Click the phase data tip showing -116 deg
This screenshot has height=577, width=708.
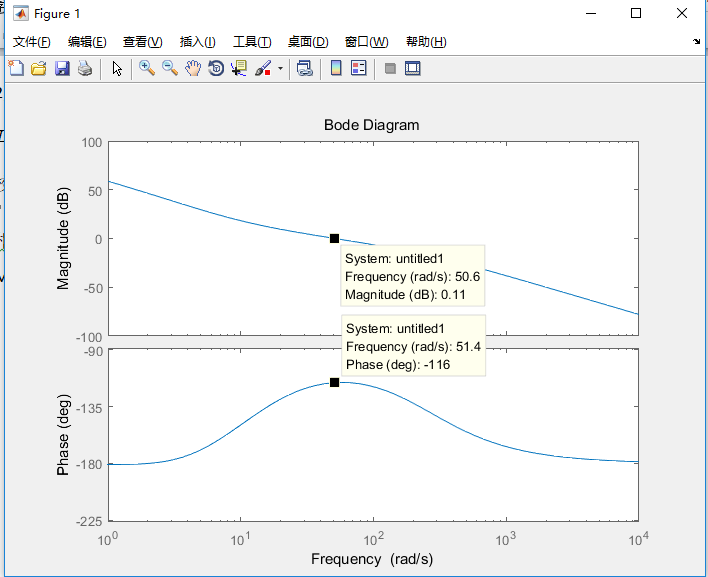(x=413, y=346)
